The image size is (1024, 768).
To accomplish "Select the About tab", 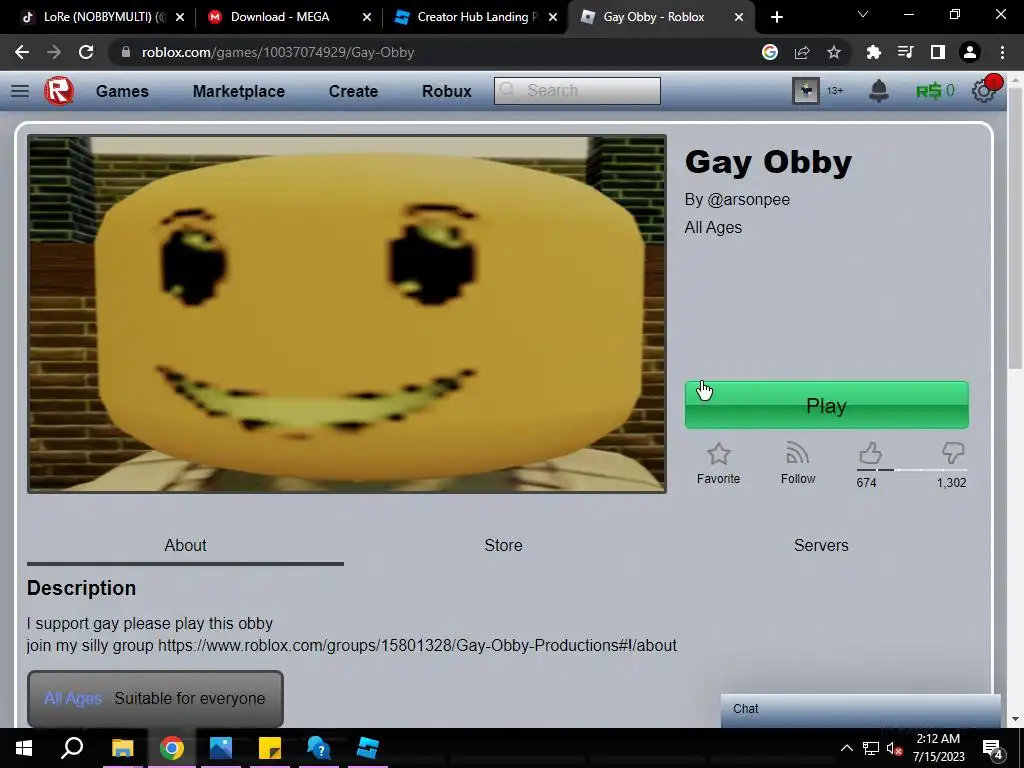I will coord(185,545).
